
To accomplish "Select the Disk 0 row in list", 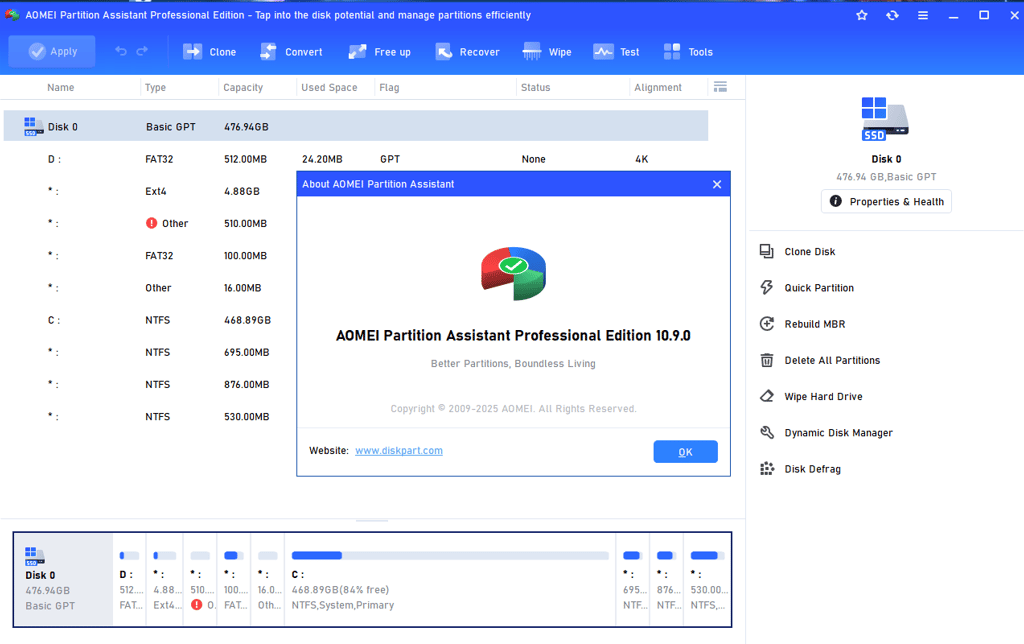I will click(356, 126).
